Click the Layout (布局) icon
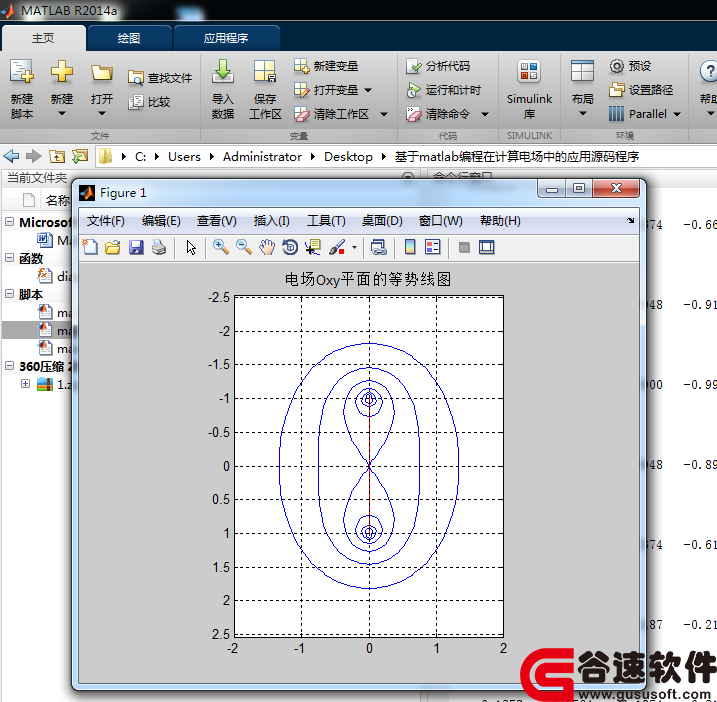This screenshot has width=717, height=702. coord(582,71)
